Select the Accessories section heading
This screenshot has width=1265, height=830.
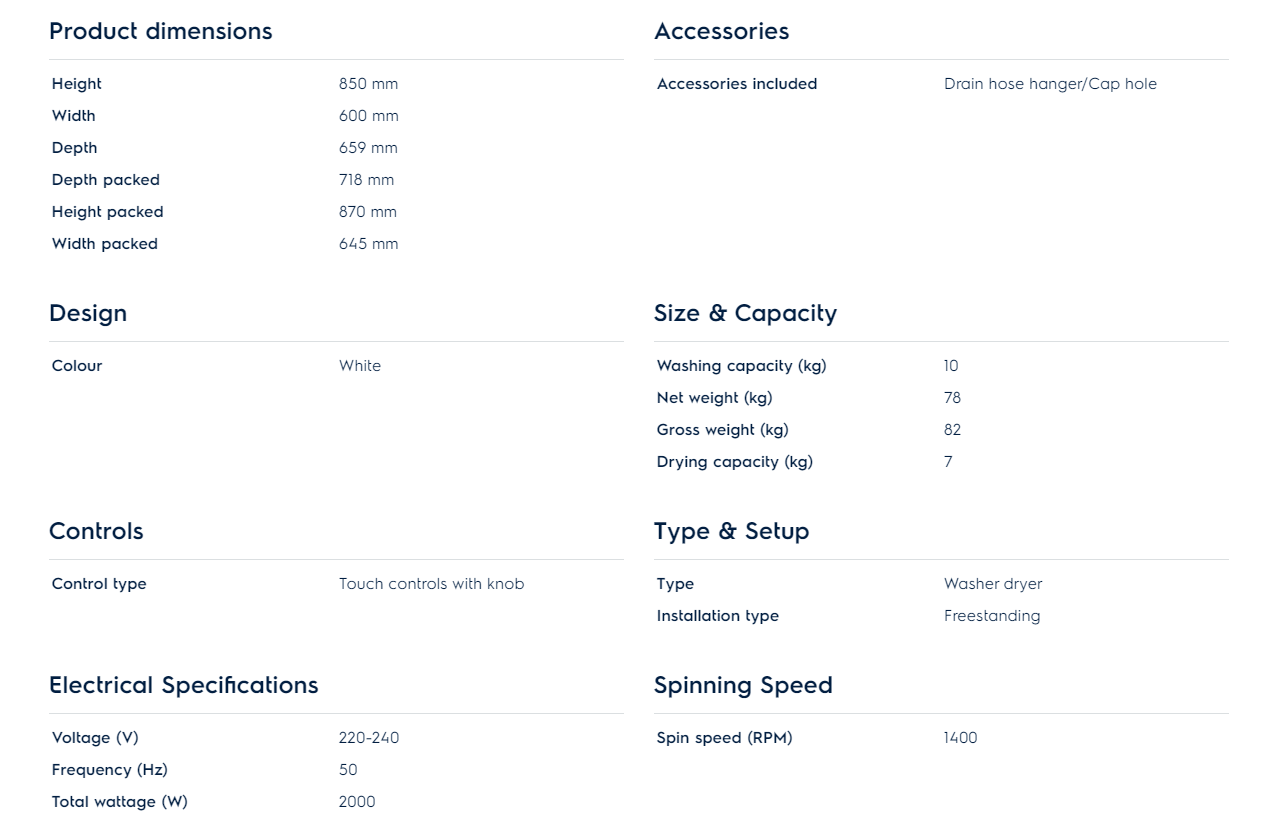pyautogui.click(x=721, y=31)
